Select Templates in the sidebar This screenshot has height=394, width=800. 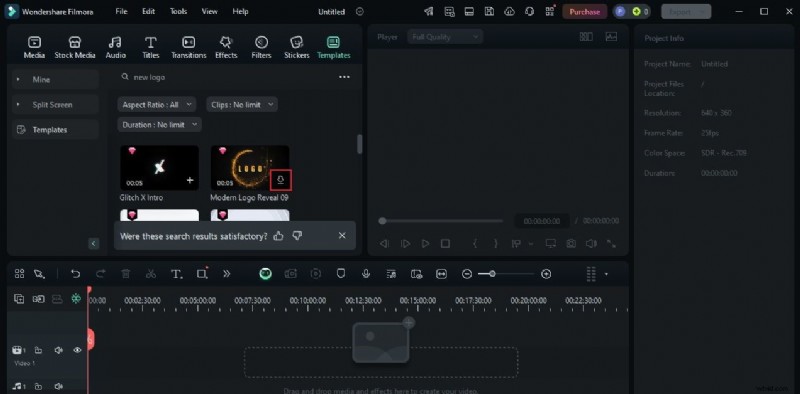click(x=55, y=130)
